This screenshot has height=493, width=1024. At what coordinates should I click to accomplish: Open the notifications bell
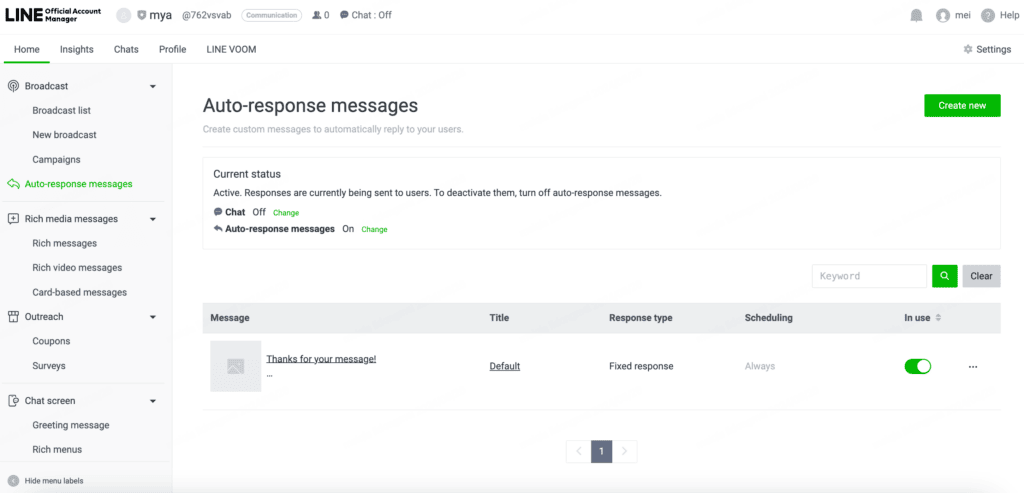916,16
